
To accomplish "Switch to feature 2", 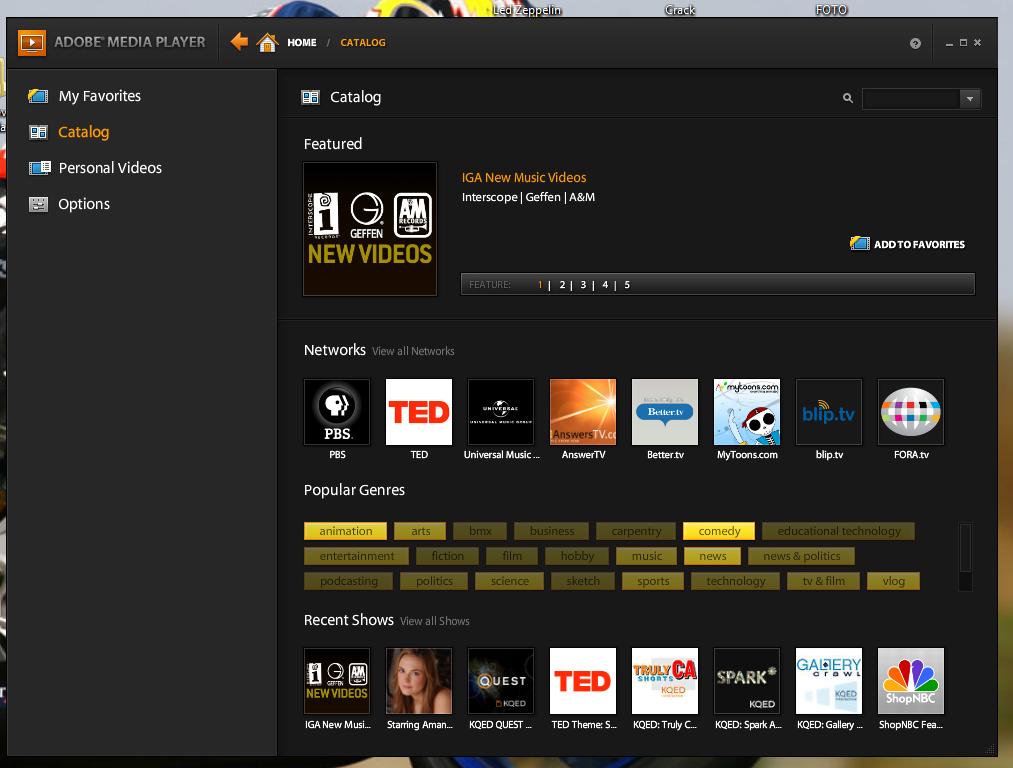I will 562,285.
